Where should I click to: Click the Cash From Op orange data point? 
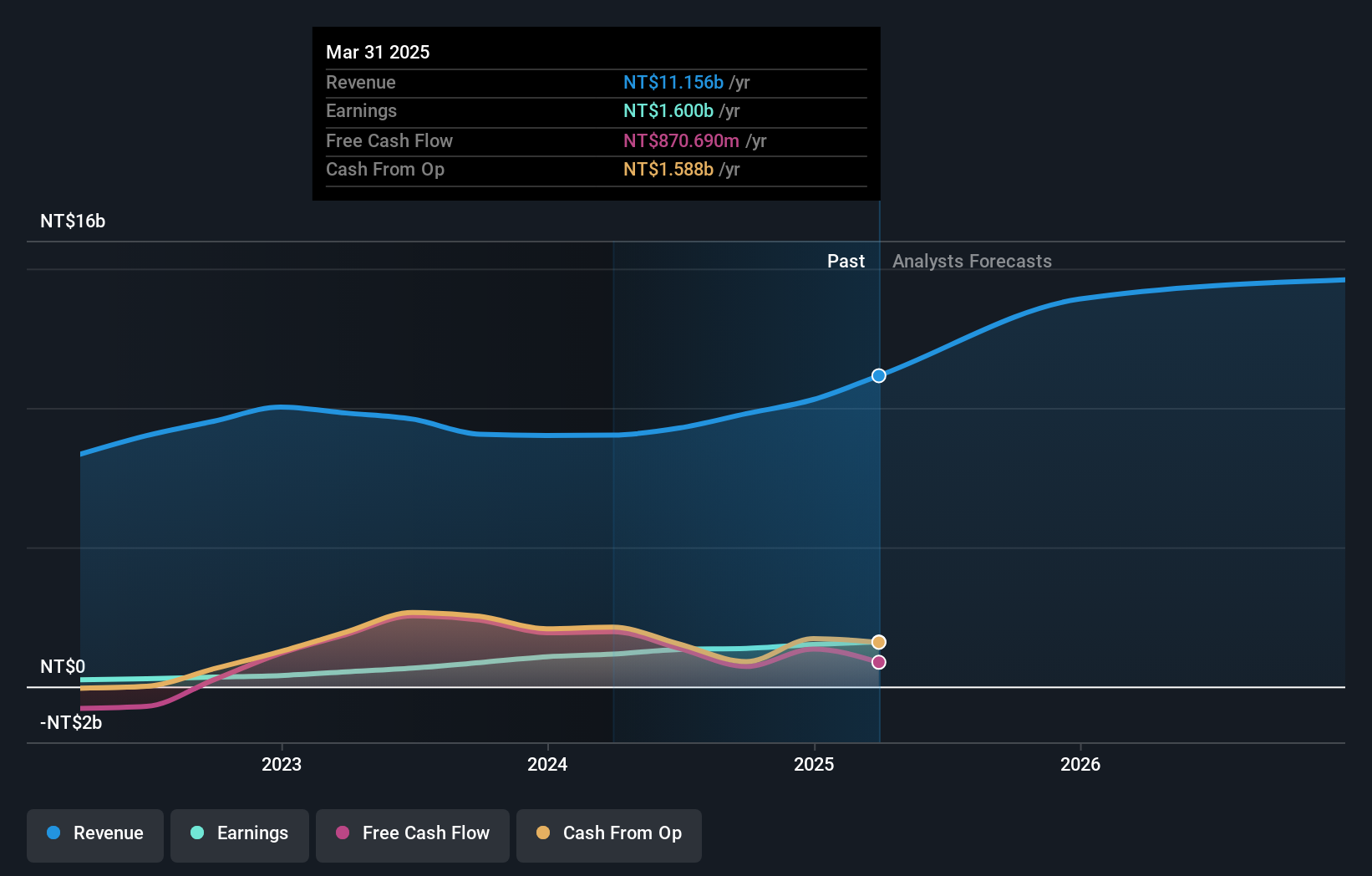(x=879, y=642)
